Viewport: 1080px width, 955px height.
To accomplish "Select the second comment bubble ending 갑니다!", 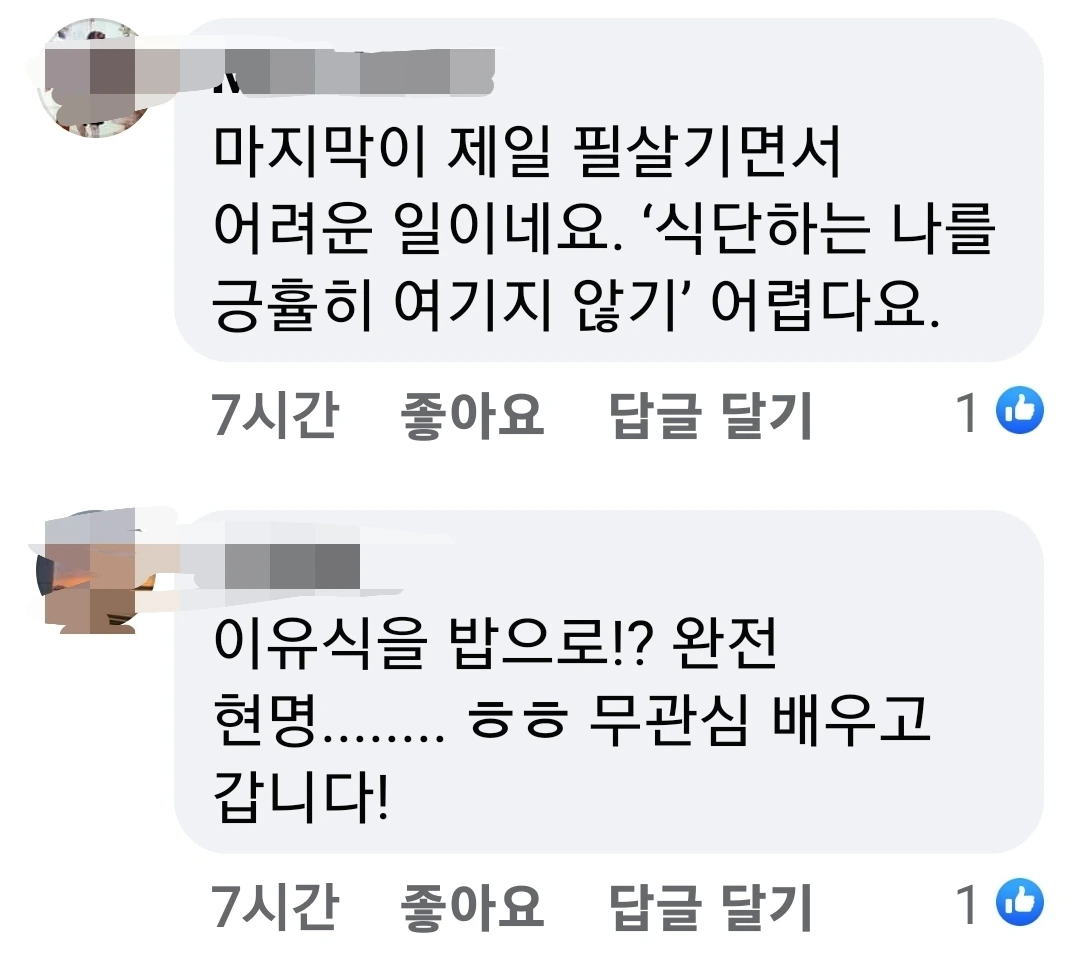I will click(x=609, y=682).
